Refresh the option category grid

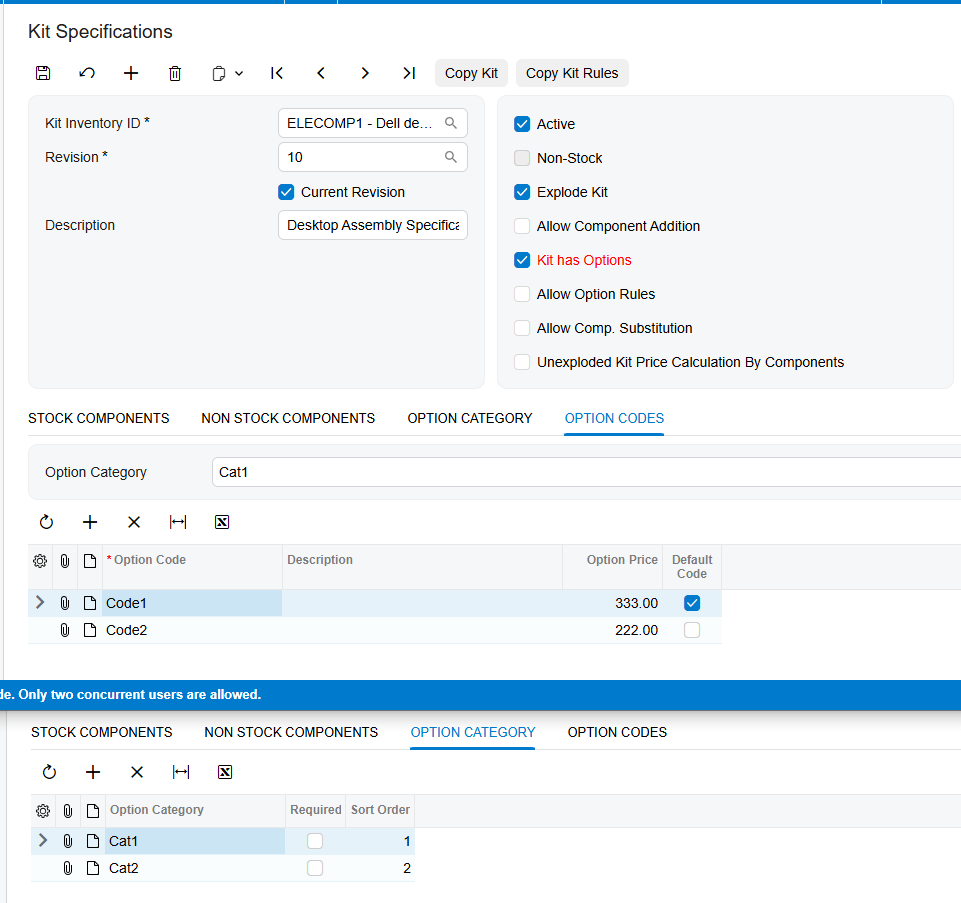(x=50, y=772)
